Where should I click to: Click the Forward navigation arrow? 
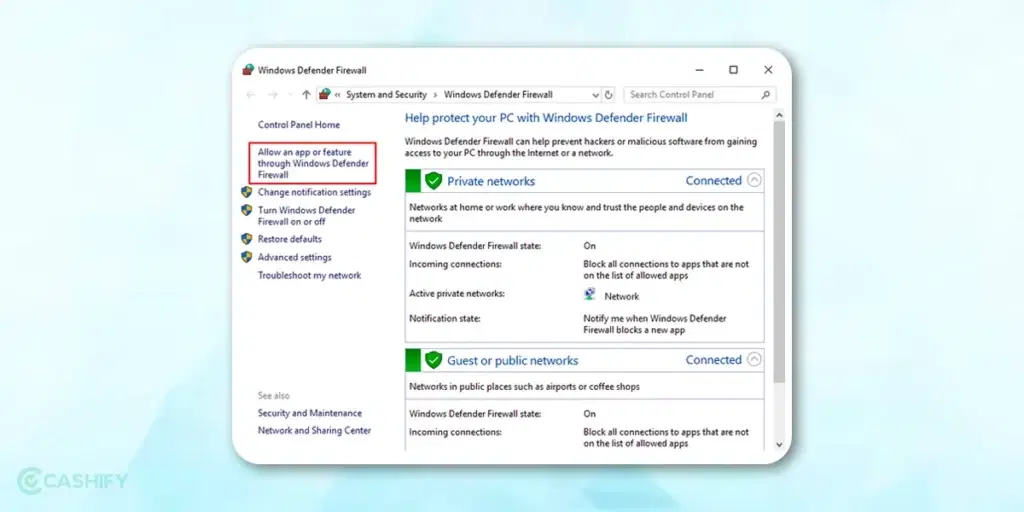pyautogui.click(x=273, y=95)
